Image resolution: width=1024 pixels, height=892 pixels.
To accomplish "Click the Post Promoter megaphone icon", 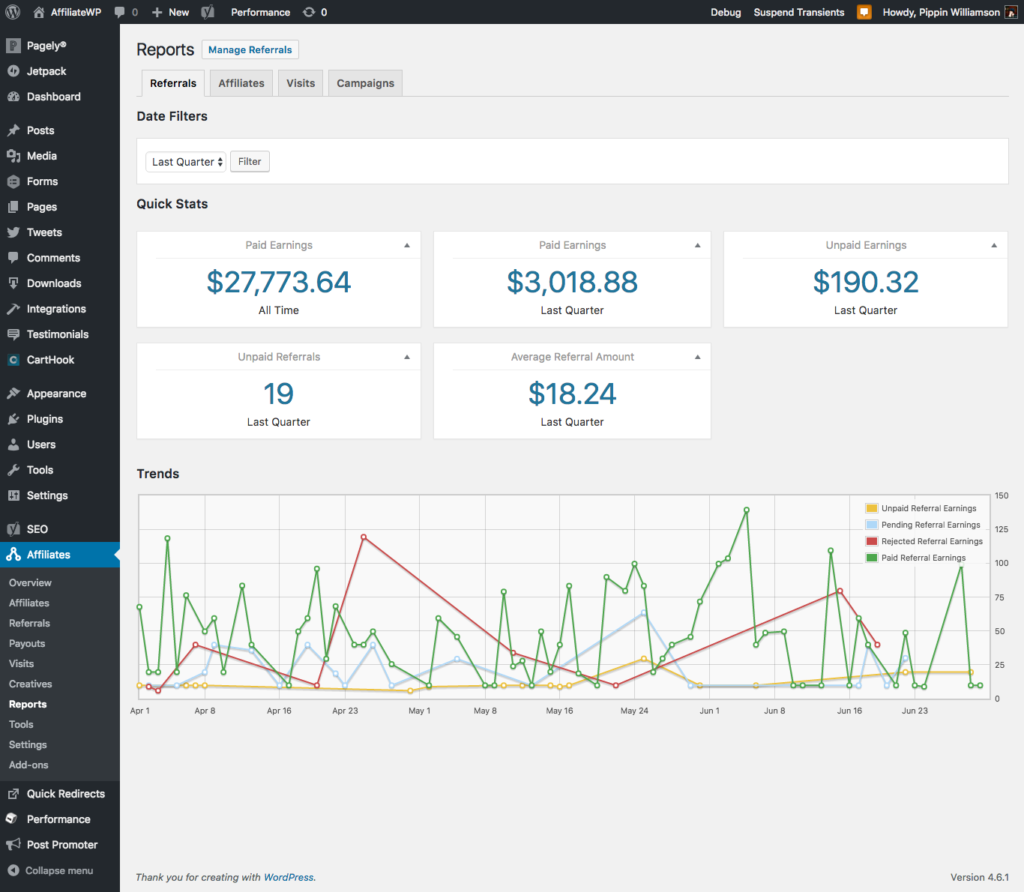I will tap(13, 844).
